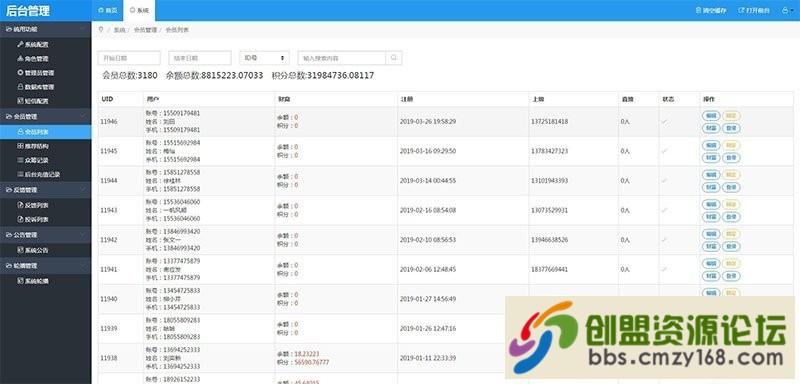Switch to the 首页 tab
This screenshot has height=384, width=800.
point(107,10)
